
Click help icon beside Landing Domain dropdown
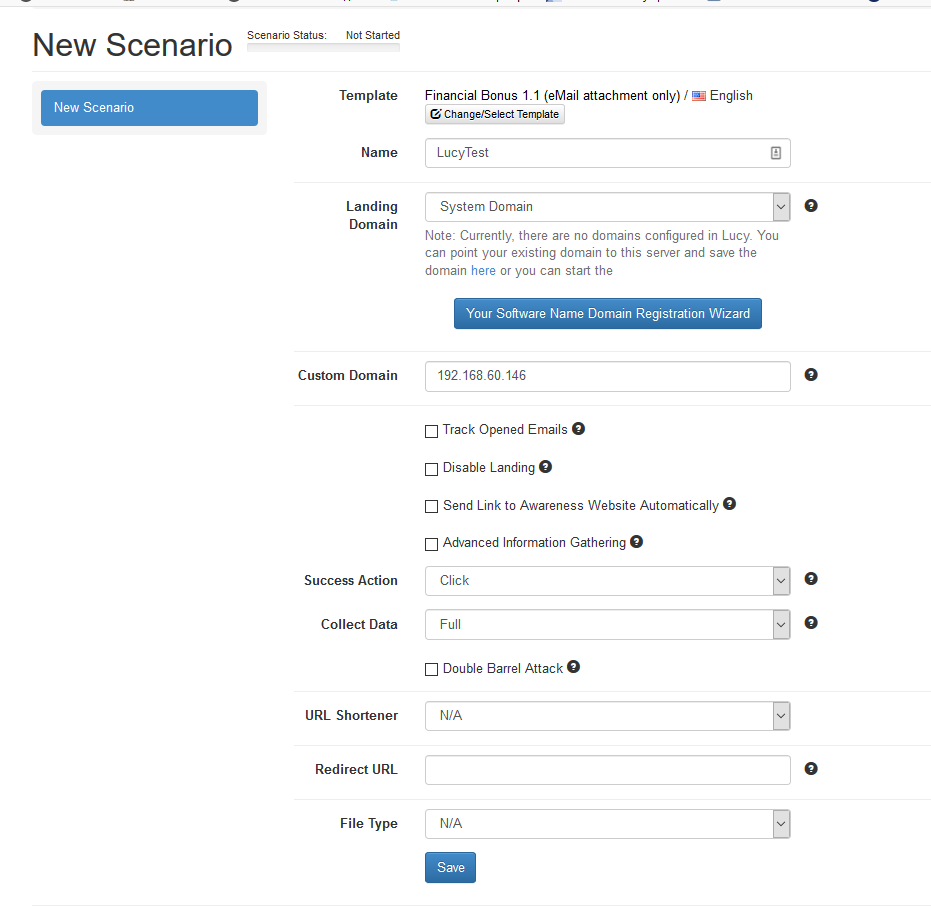click(810, 205)
